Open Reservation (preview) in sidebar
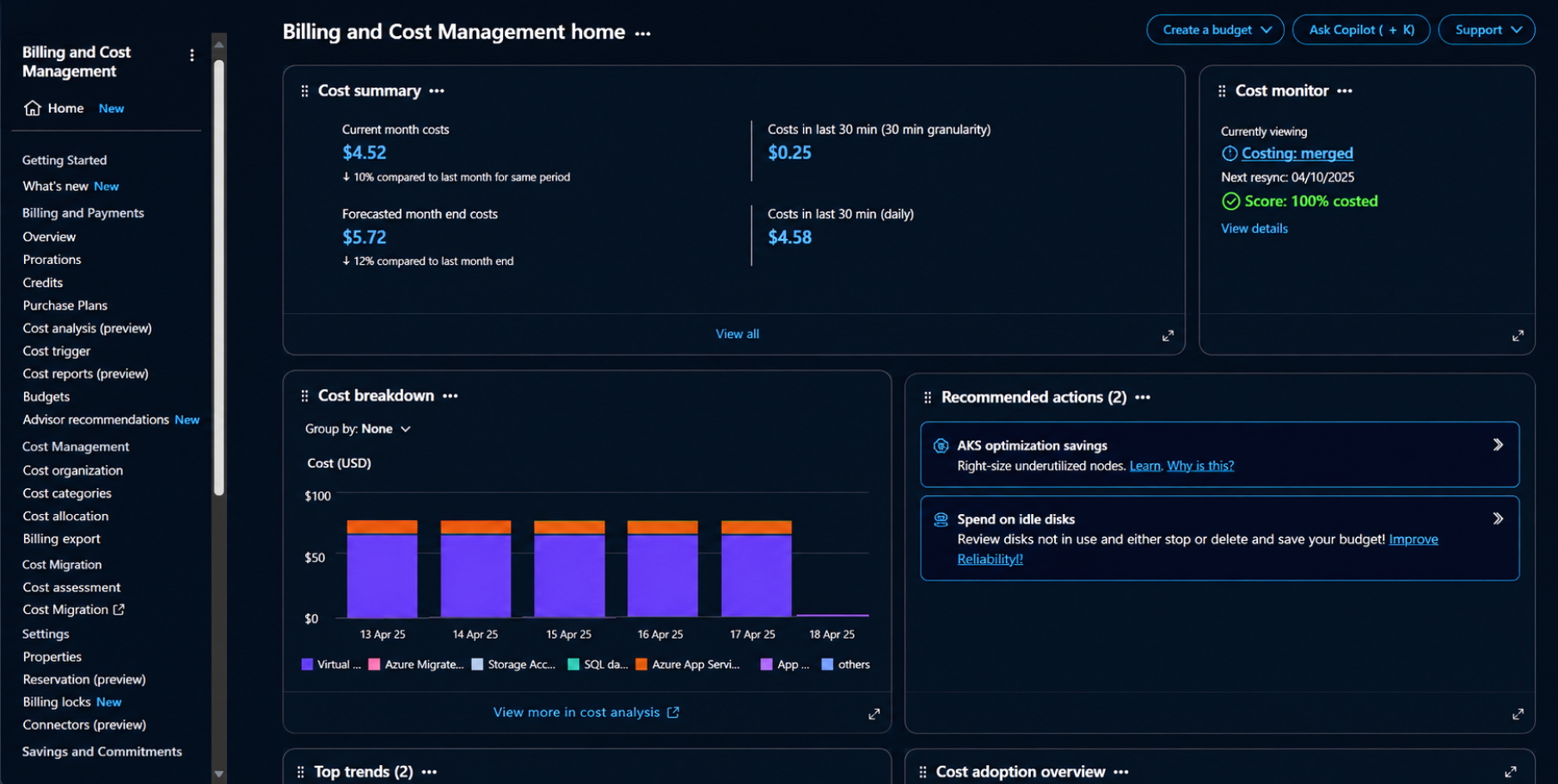The width and height of the screenshot is (1558, 784). coord(84,679)
